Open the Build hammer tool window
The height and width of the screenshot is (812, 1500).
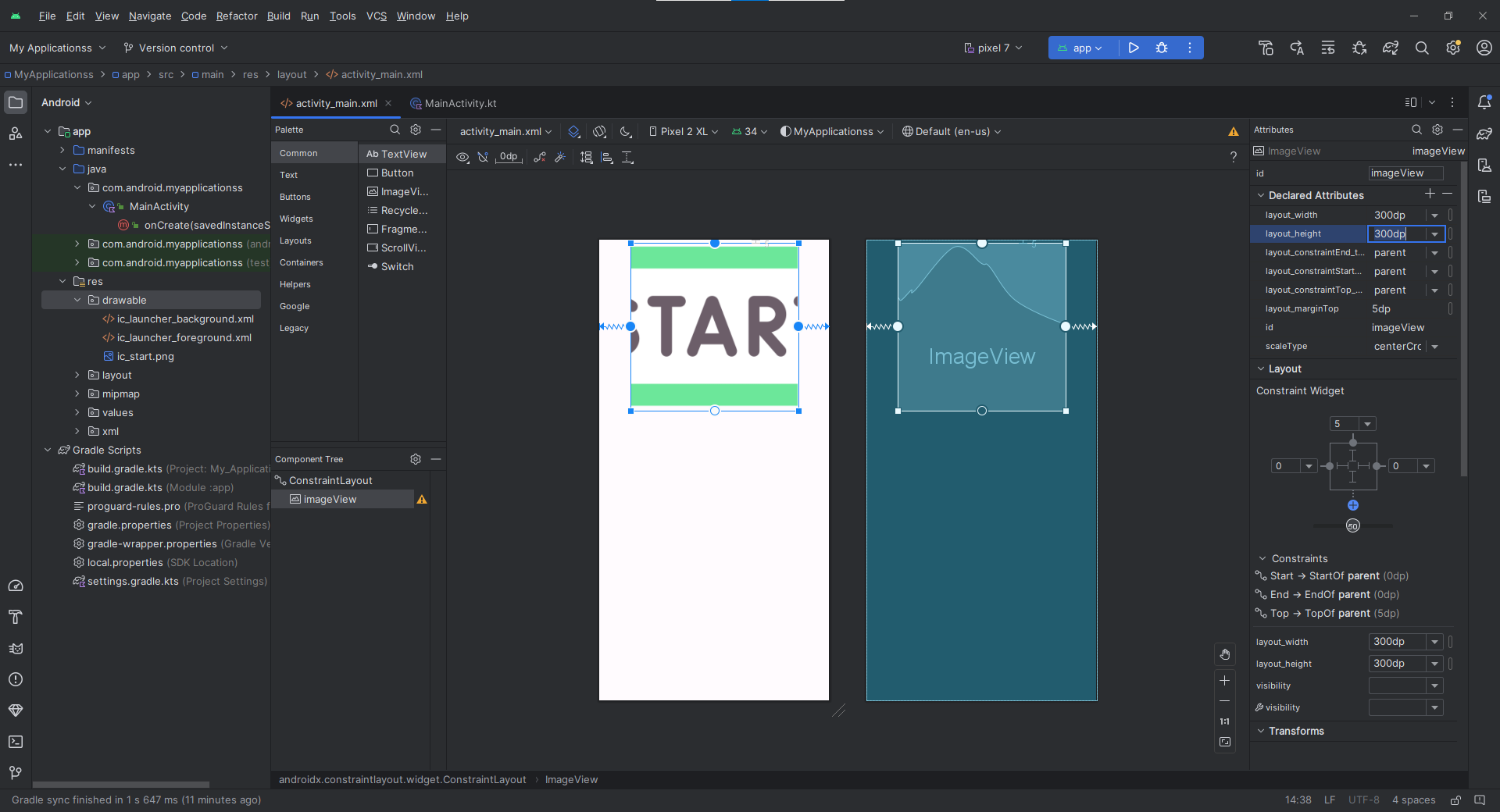tap(16, 617)
